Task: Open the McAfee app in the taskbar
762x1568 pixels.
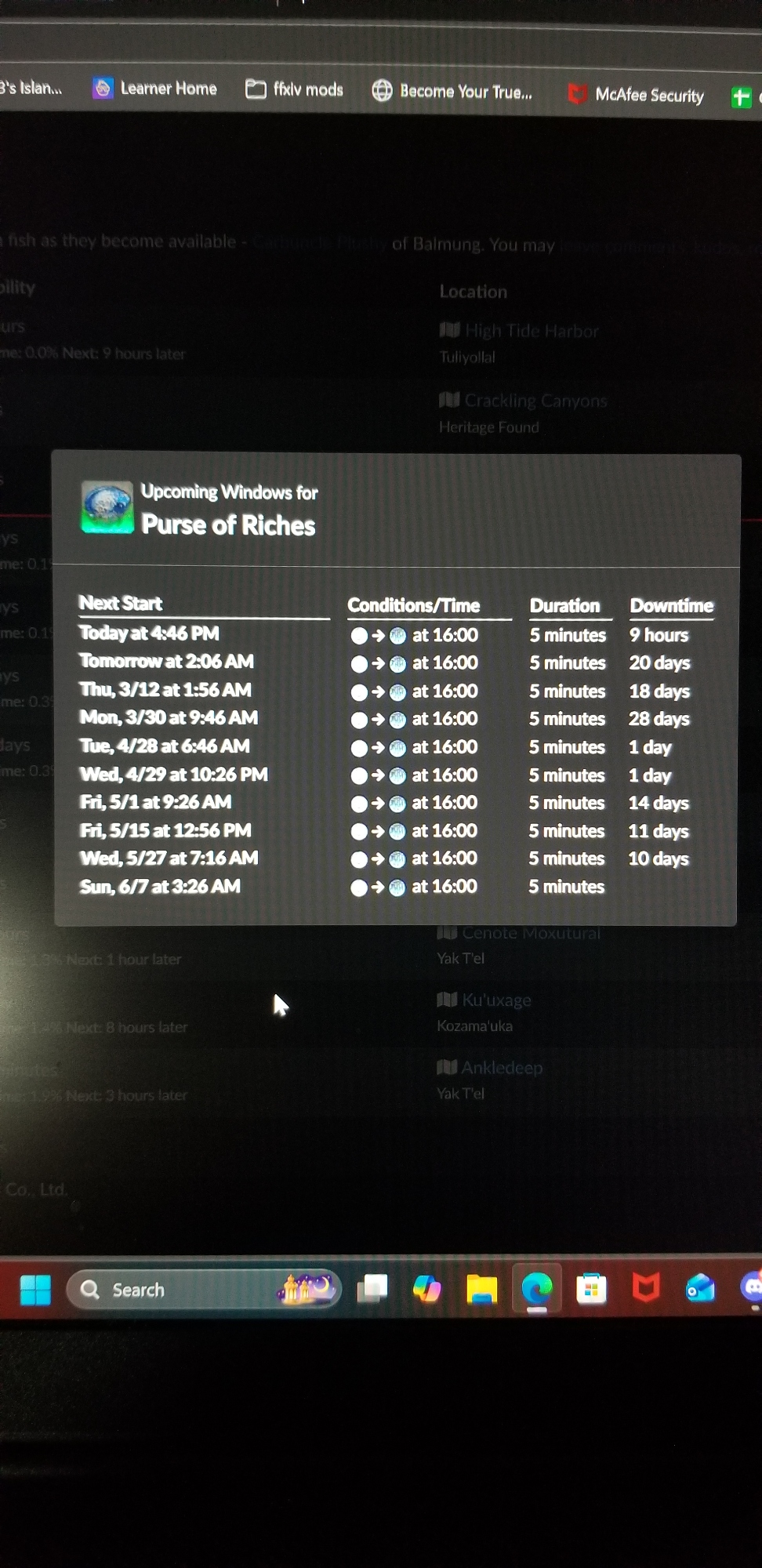Action: click(645, 1287)
